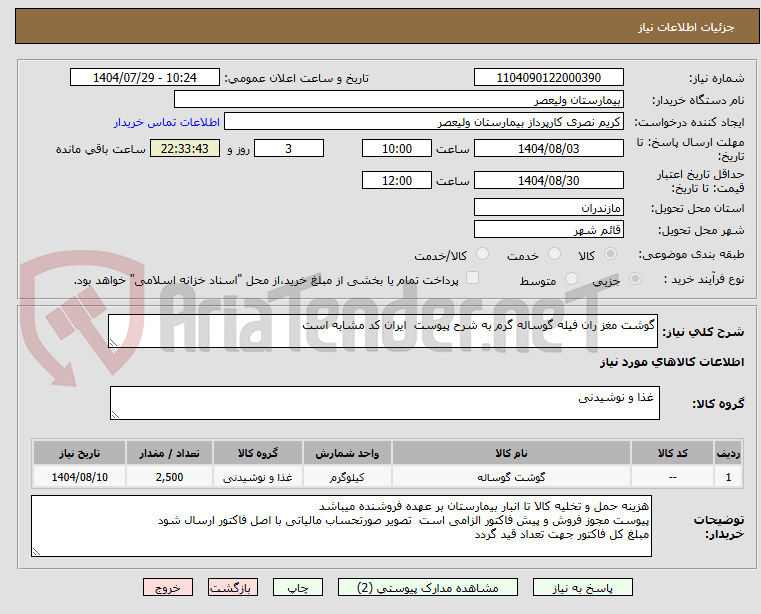Viewport: 761px width, 614px height.
Task: Click the نام کالا column header
Action: coord(511,453)
